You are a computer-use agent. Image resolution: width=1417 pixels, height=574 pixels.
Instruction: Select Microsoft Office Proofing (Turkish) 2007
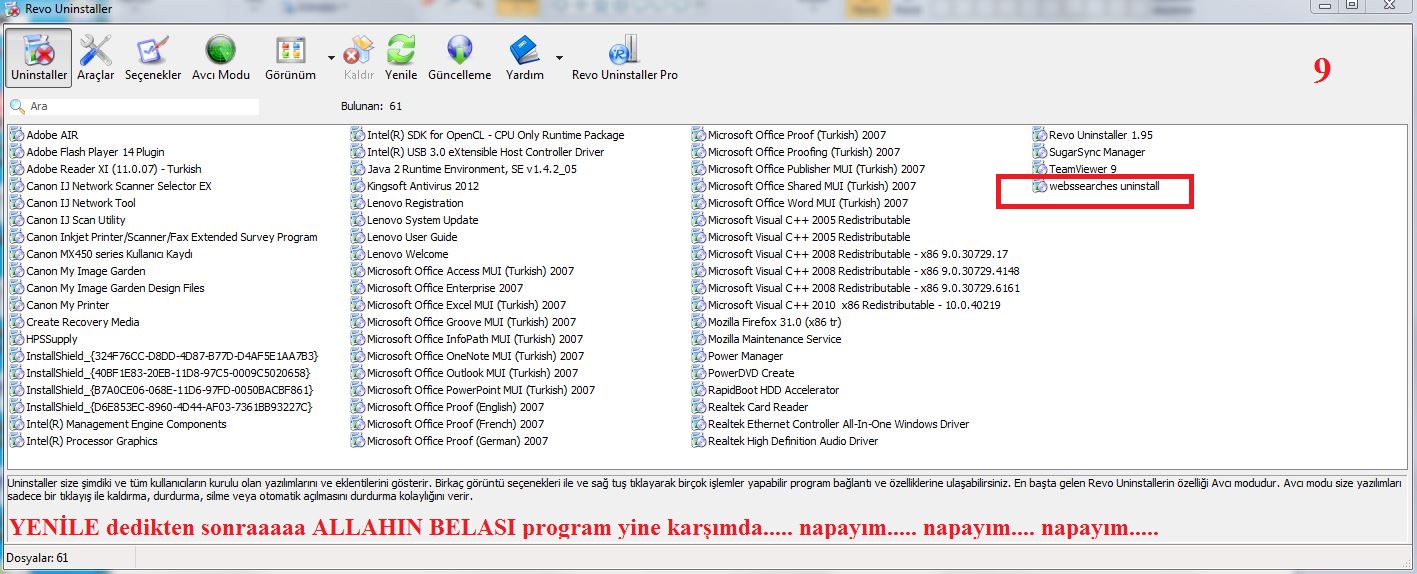pos(796,152)
